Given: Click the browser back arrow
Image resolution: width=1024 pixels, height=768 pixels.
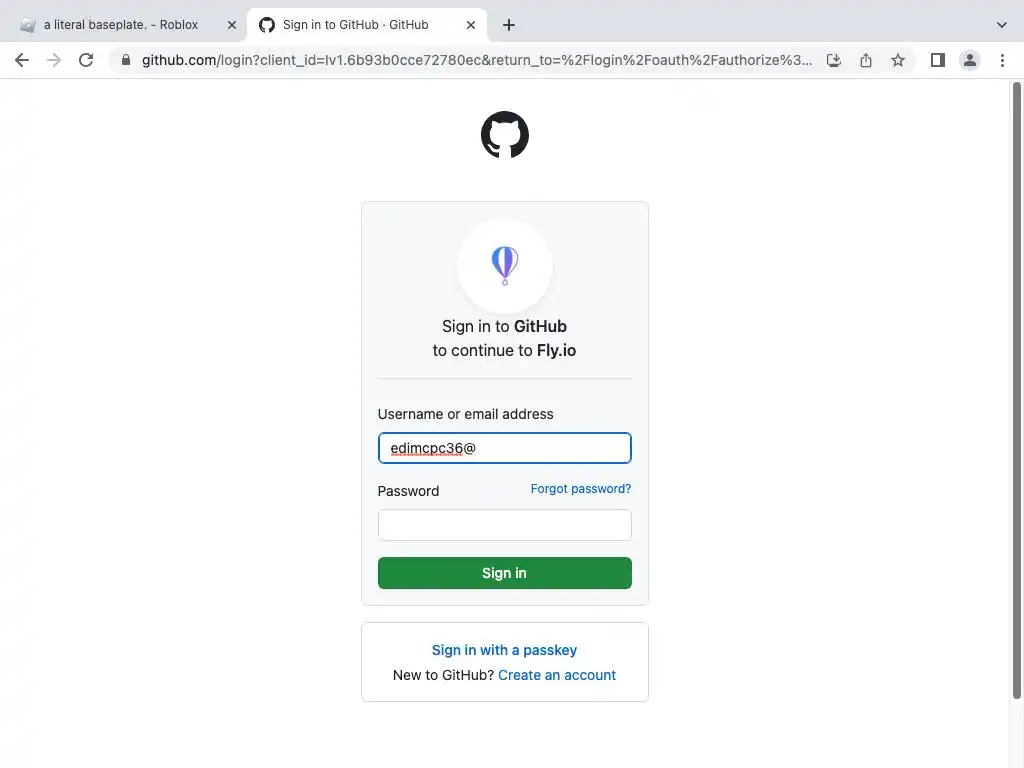Looking at the screenshot, I should click(x=22, y=60).
